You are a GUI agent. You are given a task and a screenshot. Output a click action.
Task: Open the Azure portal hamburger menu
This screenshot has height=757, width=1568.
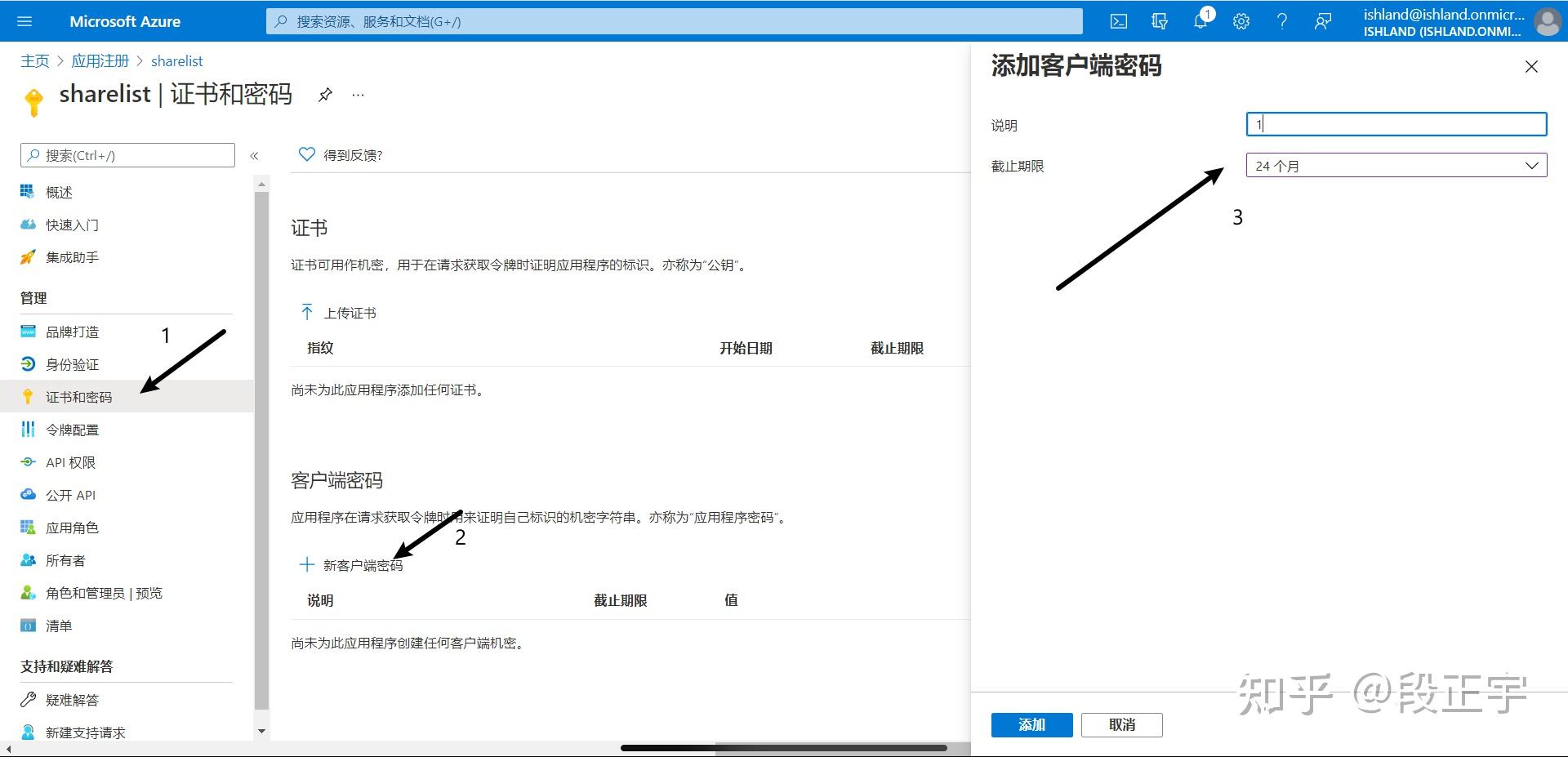[24, 21]
